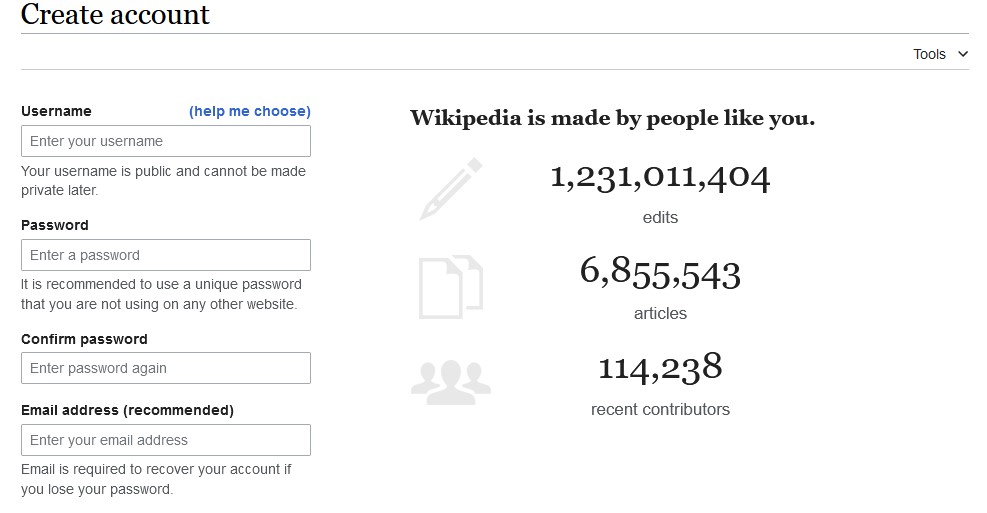
Task: Click the "recent contributors" caption text
Action: pos(660,409)
